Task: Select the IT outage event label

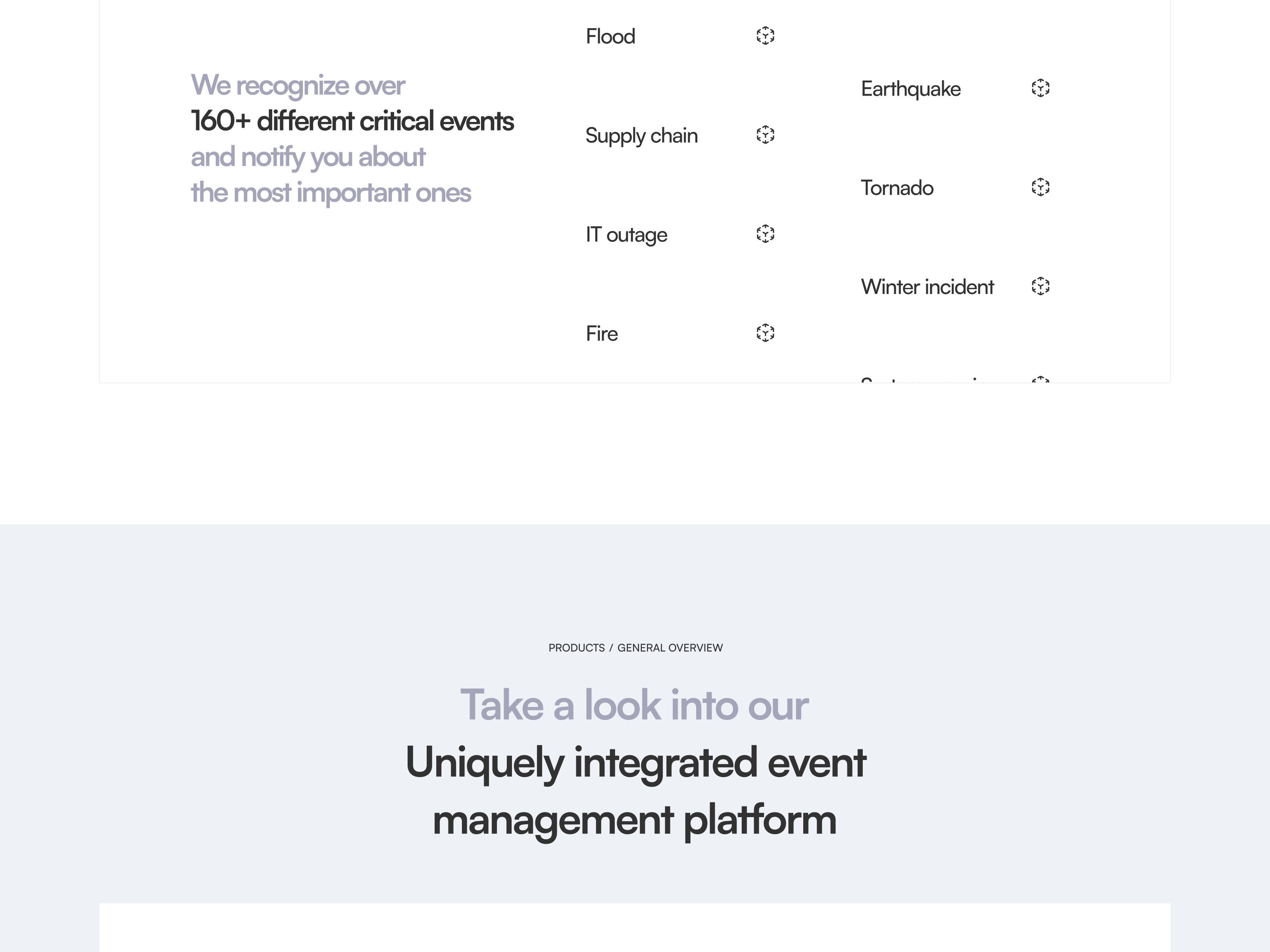Action: pyautogui.click(x=626, y=235)
